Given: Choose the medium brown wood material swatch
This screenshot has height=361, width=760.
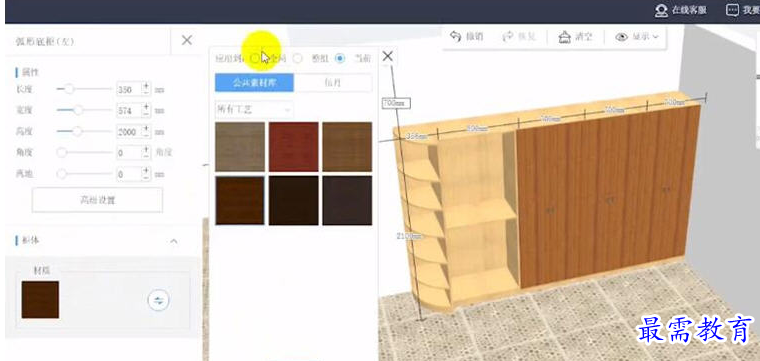Looking at the screenshot, I should tap(347, 146).
